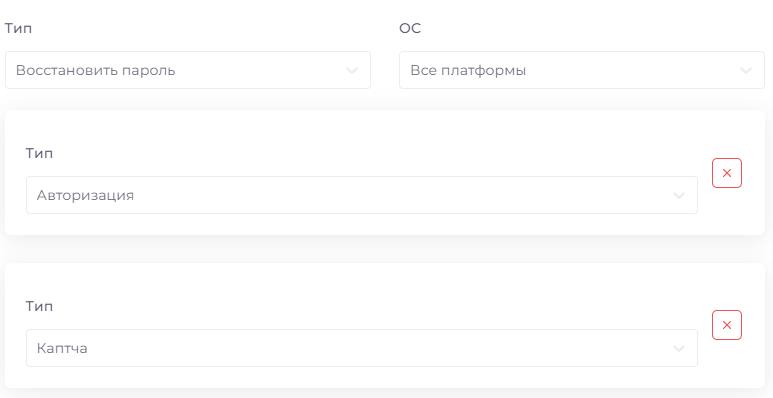Screen dimensions: 773x398
Task: Delete the Каптча block using red X
Action: tap(727, 325)
